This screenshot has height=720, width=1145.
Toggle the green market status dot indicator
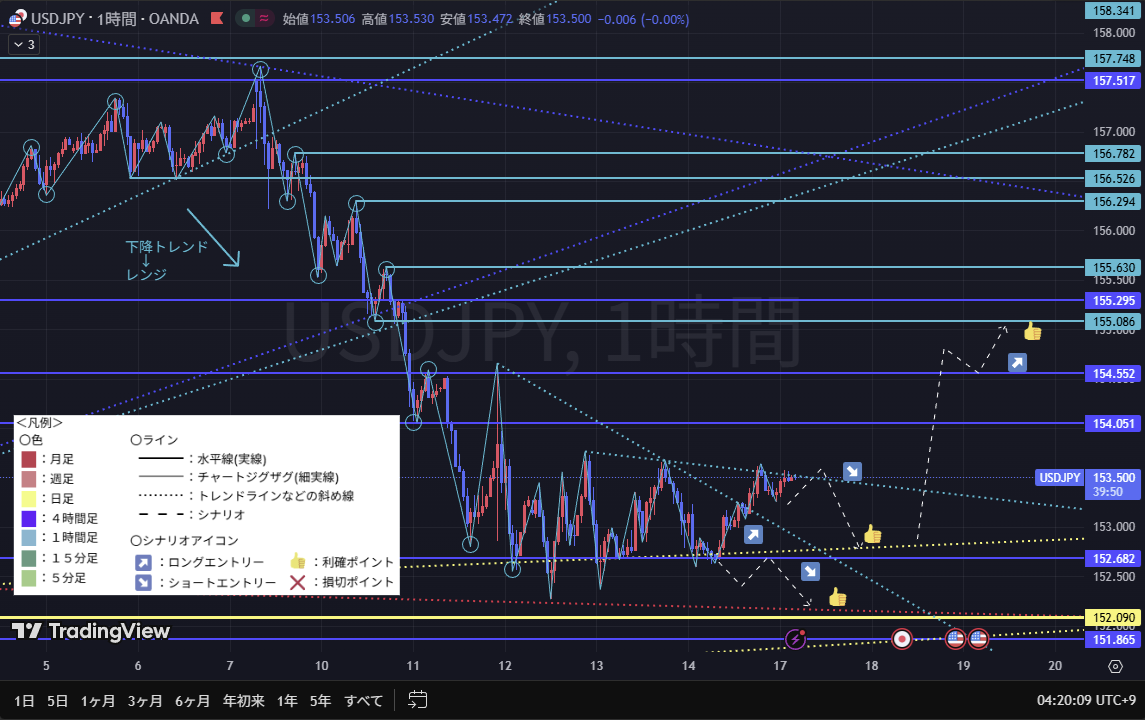pos(244,19)
